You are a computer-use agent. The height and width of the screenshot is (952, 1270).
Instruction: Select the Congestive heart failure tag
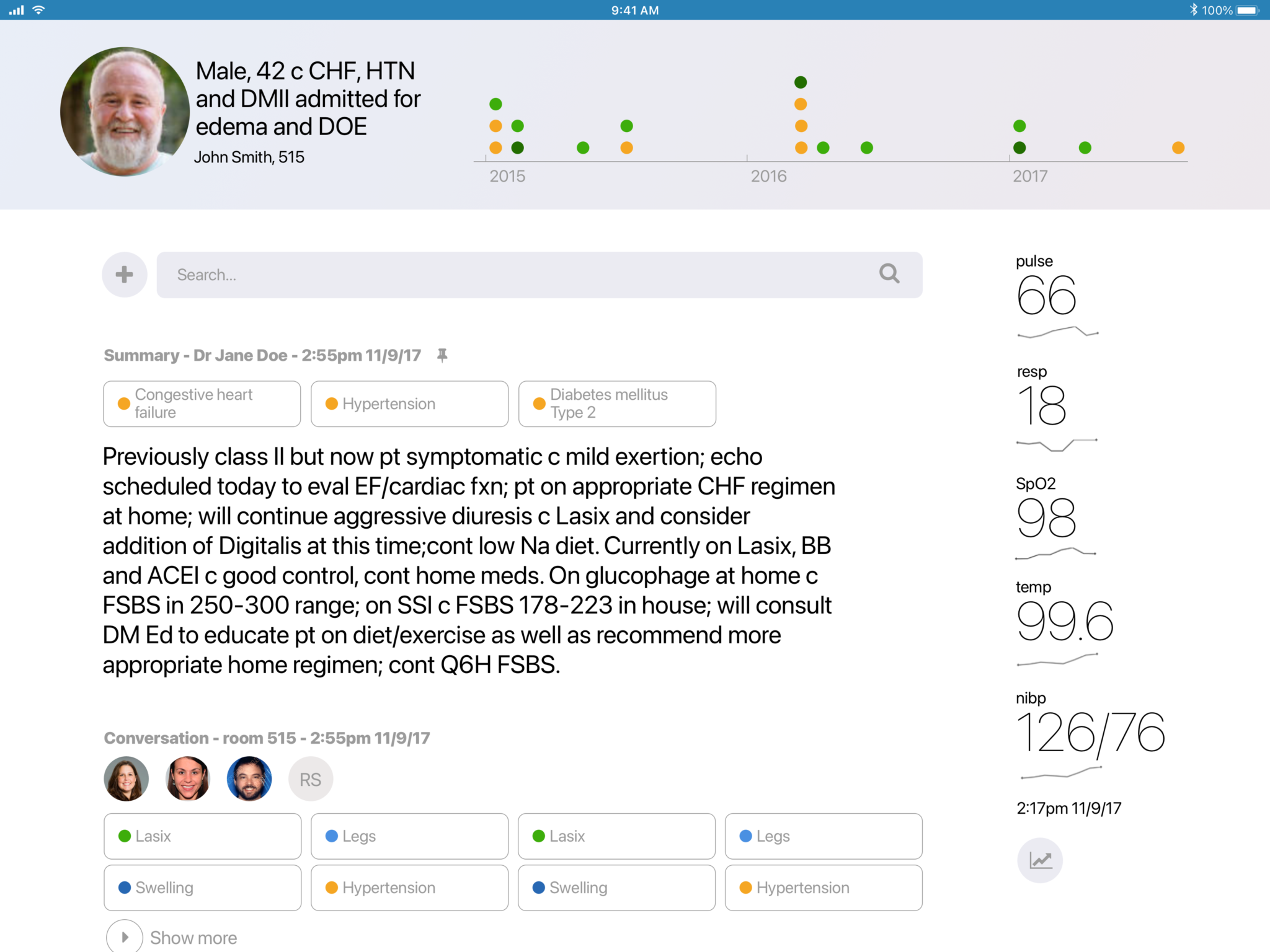pos(202,403)
